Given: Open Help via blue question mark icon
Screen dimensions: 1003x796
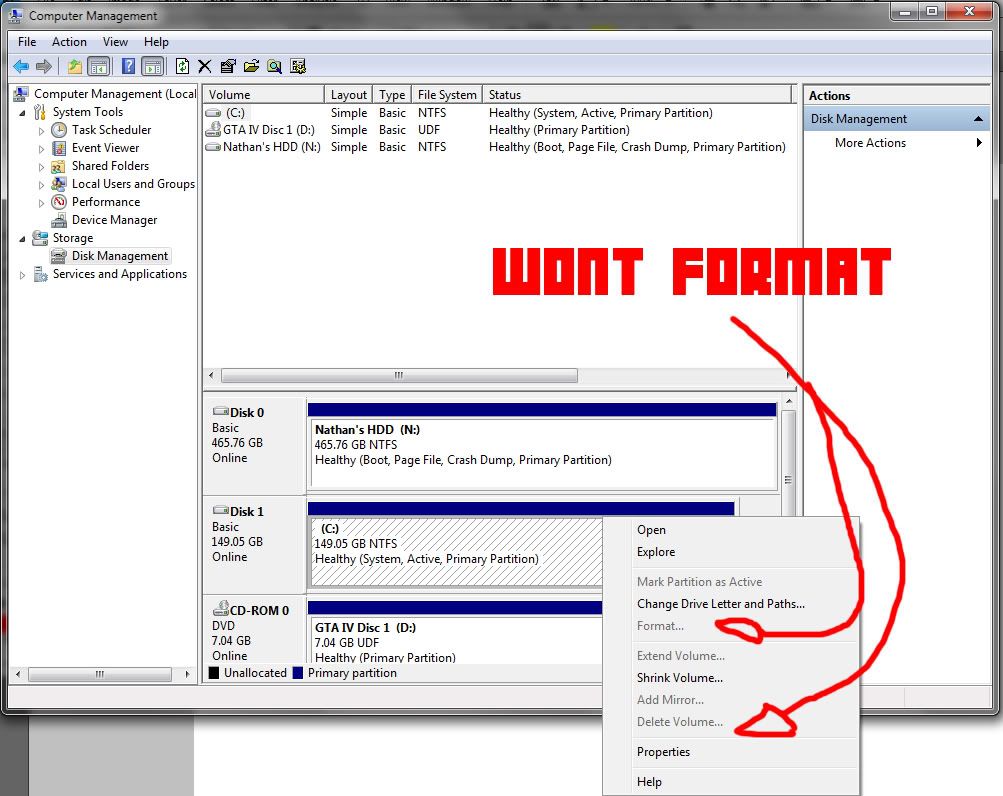Looking at the screenshot, I should click(128, 66).
